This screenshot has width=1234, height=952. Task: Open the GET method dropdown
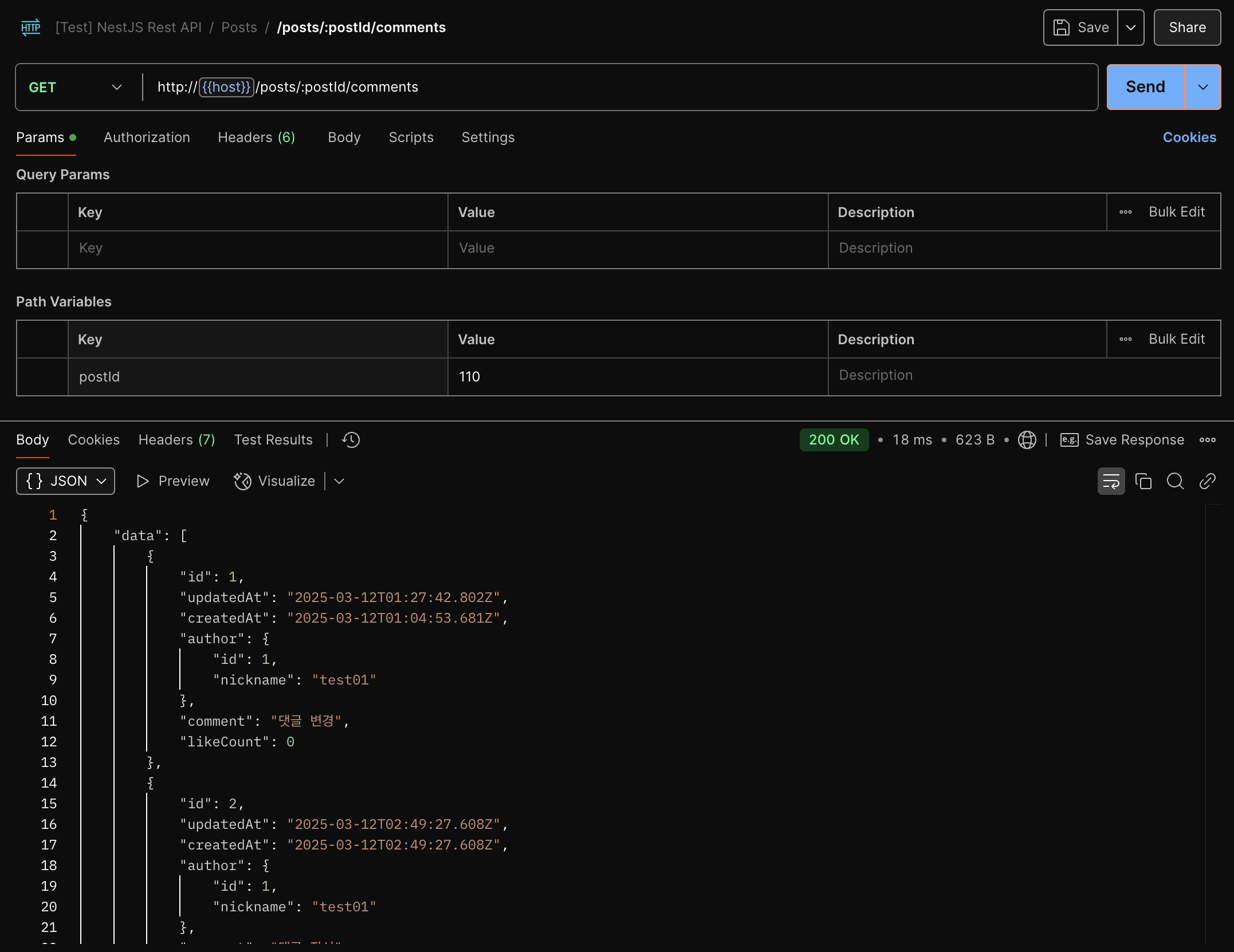76,87
